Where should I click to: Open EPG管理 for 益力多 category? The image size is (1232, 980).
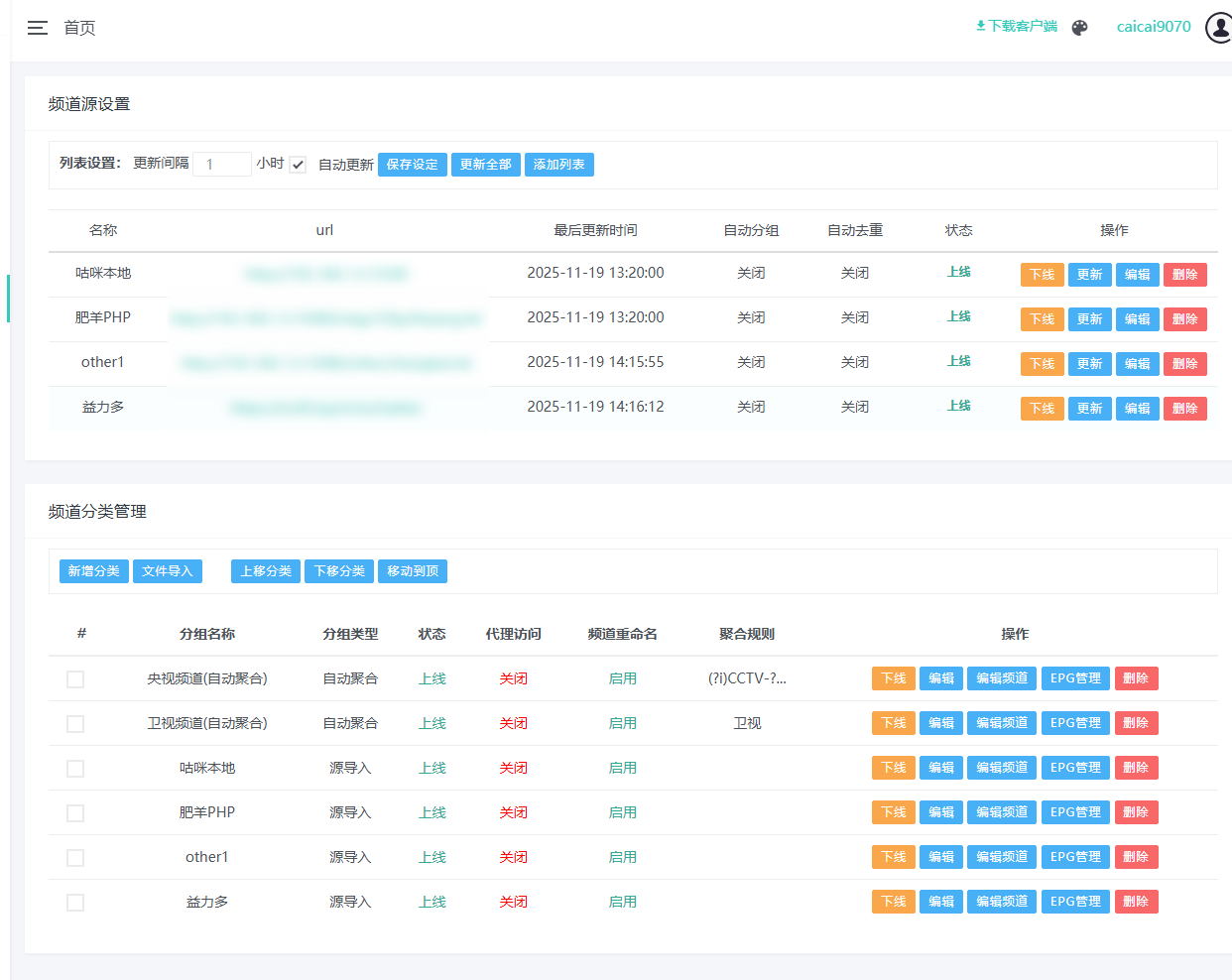click(x=1076, y=902)
